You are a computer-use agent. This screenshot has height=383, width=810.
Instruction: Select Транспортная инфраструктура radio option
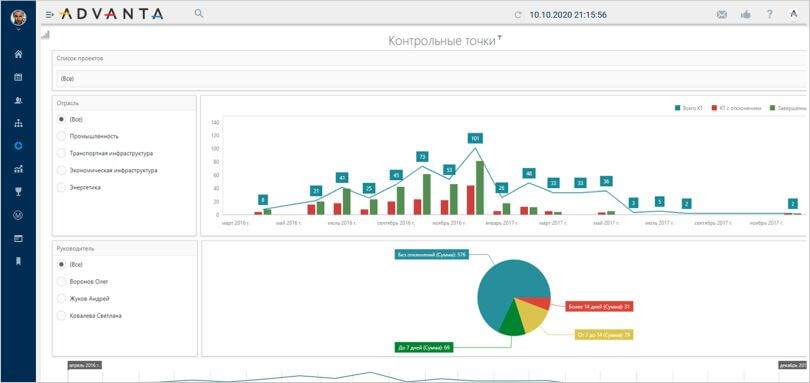click(x=61, y=153)
